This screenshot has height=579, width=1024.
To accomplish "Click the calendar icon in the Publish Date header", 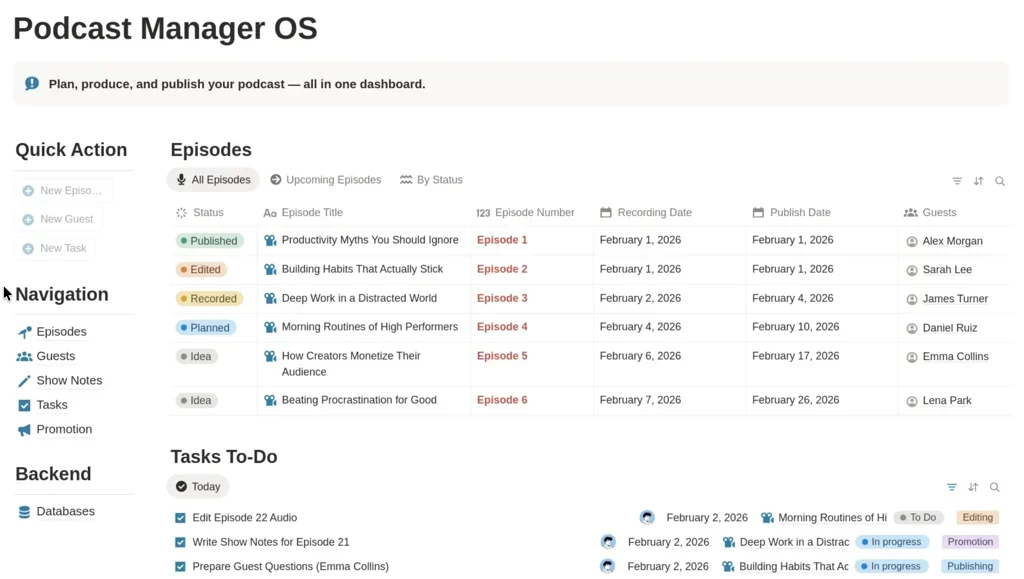I will (758, 212).
